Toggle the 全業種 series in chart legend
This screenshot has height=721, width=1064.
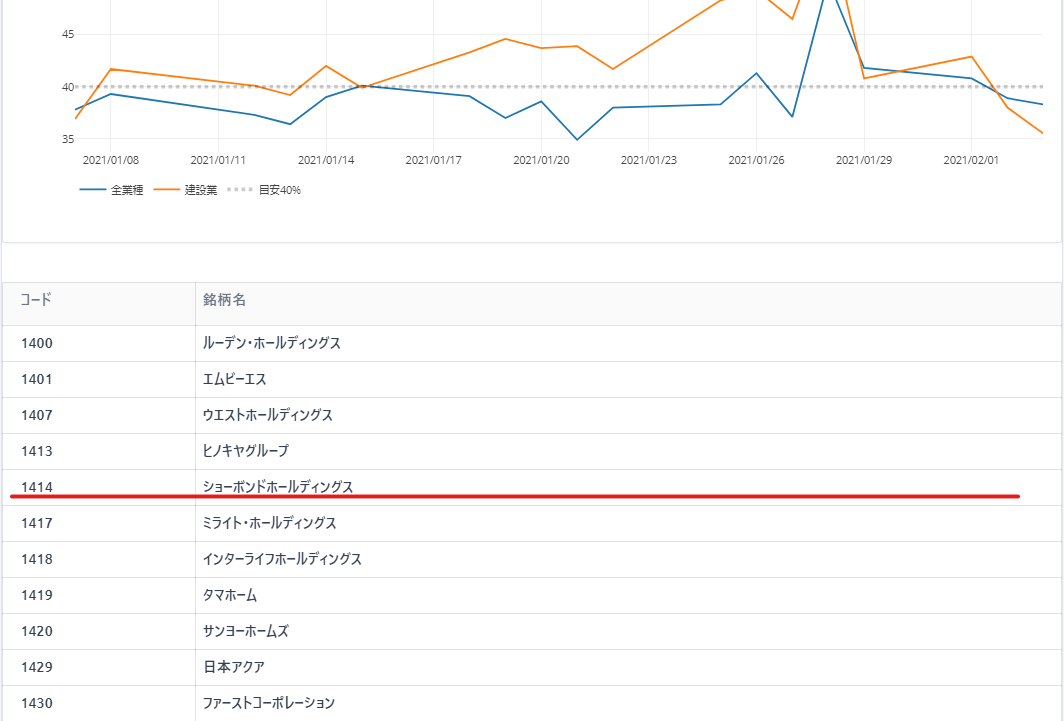[x=112, y=190]
